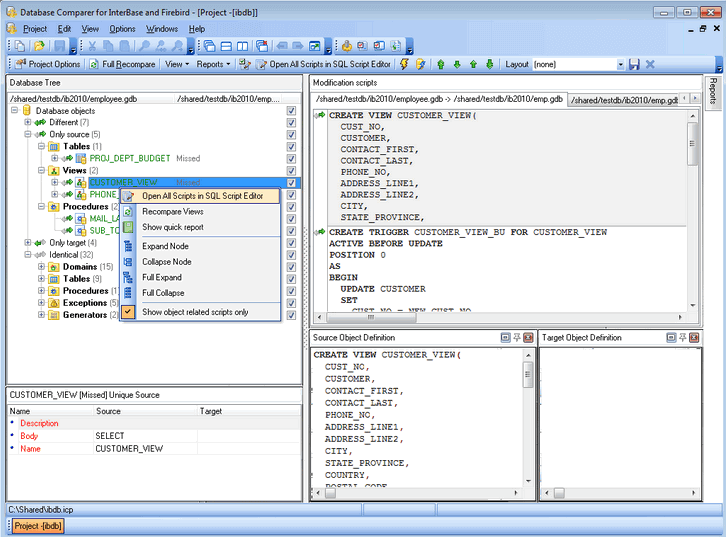Image resolution: width=726 pixels, height=537 pixels.
Task: Click the double green down arrow icon
Action: click(x=490, y=64)
